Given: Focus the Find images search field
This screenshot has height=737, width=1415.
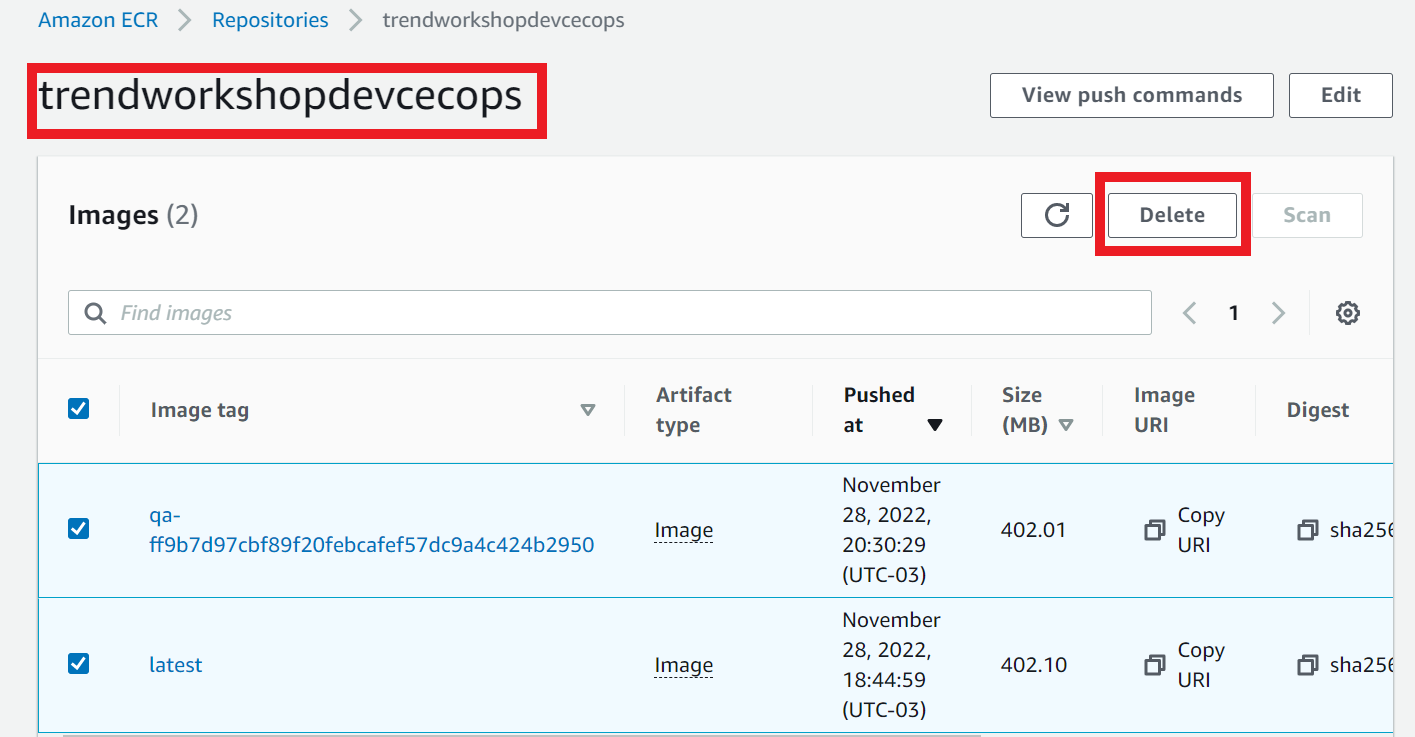Looking at the screenshot, I should click(x=610, y=313).
